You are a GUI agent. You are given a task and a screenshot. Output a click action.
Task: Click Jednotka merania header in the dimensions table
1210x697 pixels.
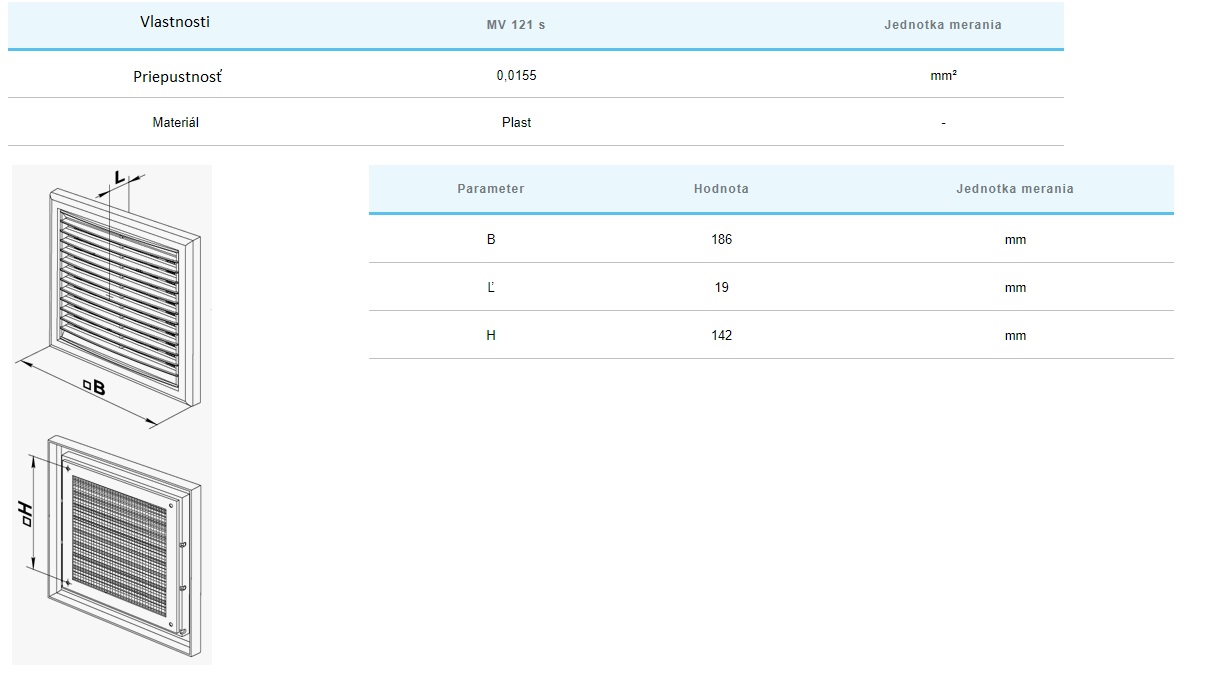(1014, 189)
